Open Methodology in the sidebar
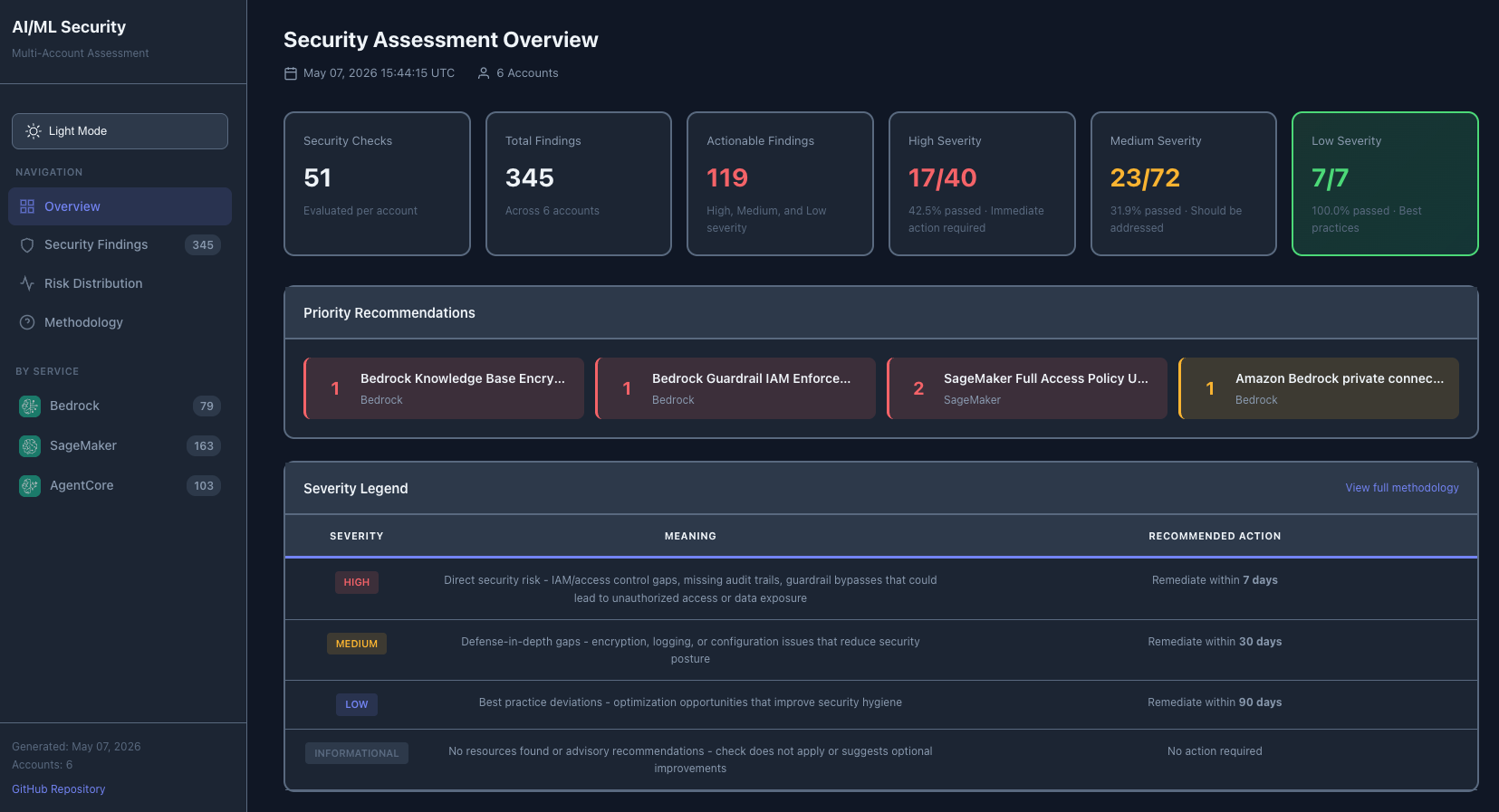This screenshot has width=1499, height=812. (120, 322)
